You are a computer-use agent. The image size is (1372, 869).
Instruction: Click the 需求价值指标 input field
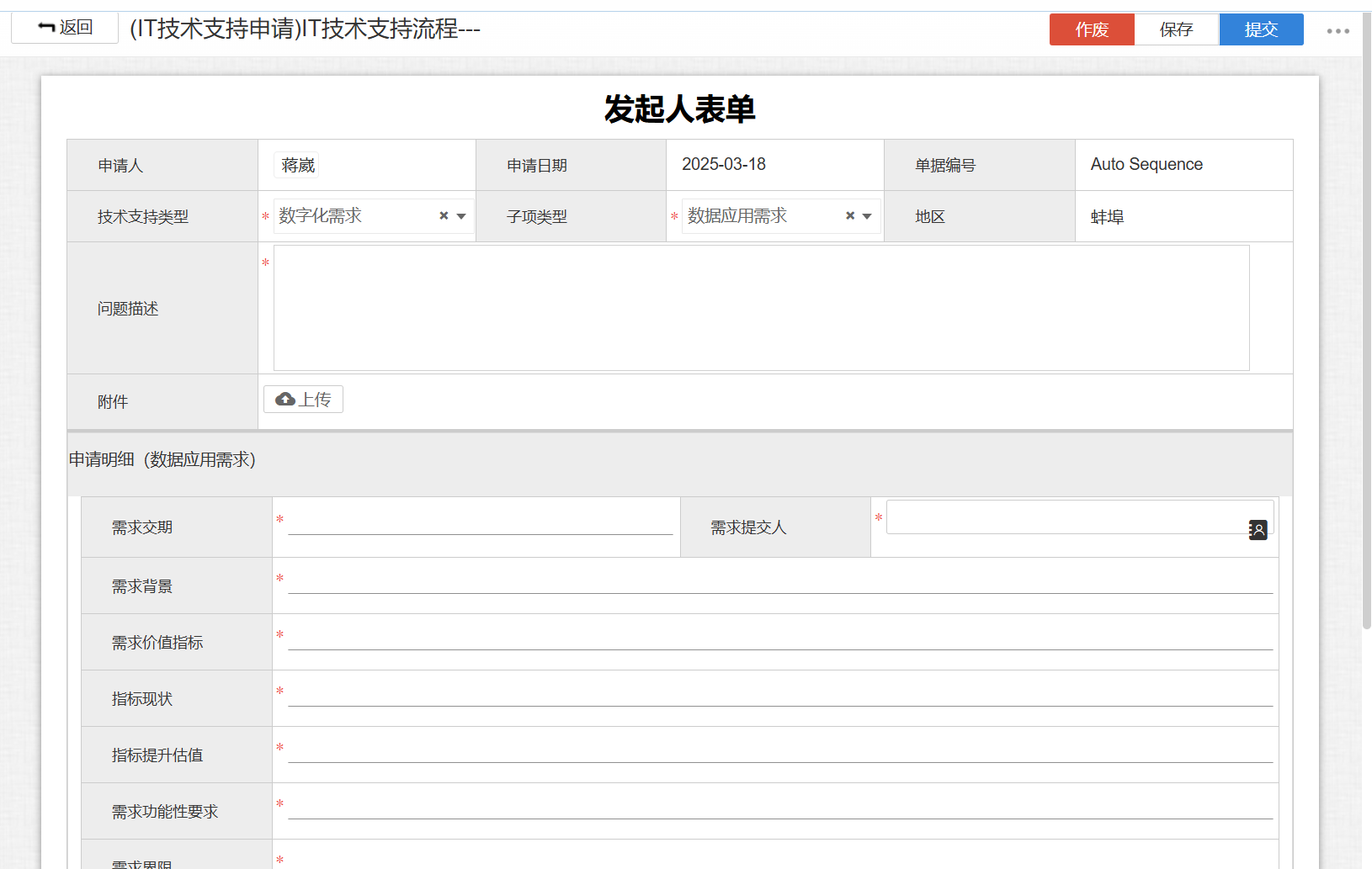779,639
